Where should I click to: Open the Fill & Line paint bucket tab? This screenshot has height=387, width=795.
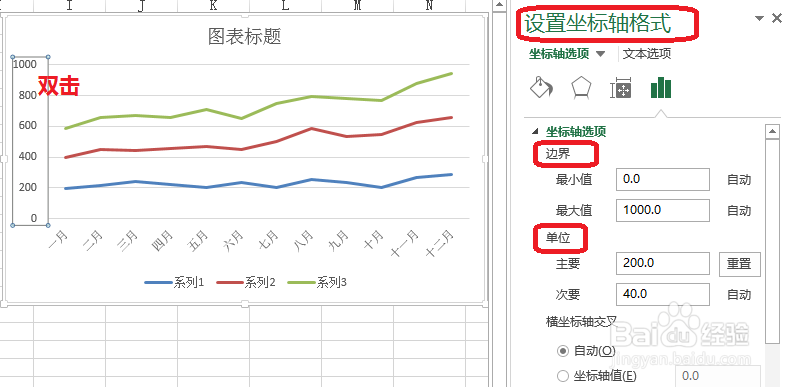pyautogui.click(x=541, y=88)
